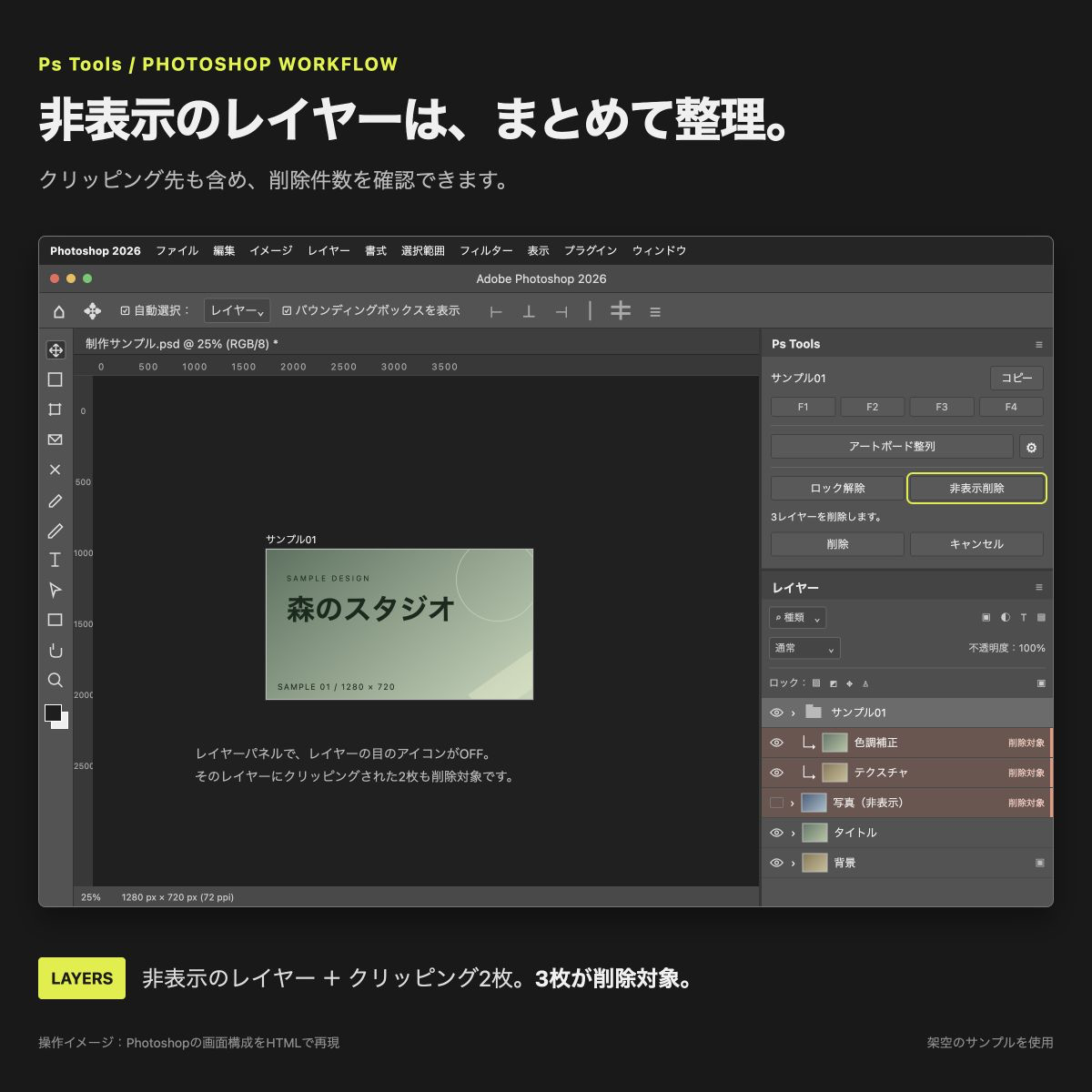The width and height of the screenshot is (1092, 1092).
Task: Click align bottom edges icon
Action: pyautogui.click(x=529, y=311)
